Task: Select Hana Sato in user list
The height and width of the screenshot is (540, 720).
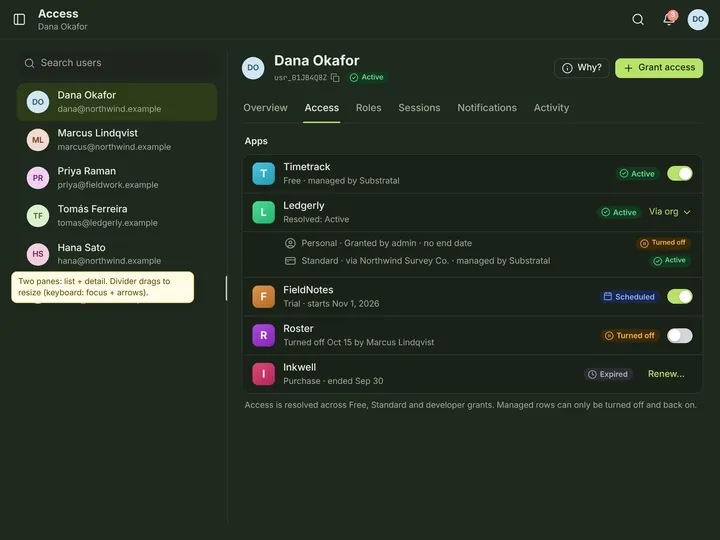Action: tap(117, 254)
